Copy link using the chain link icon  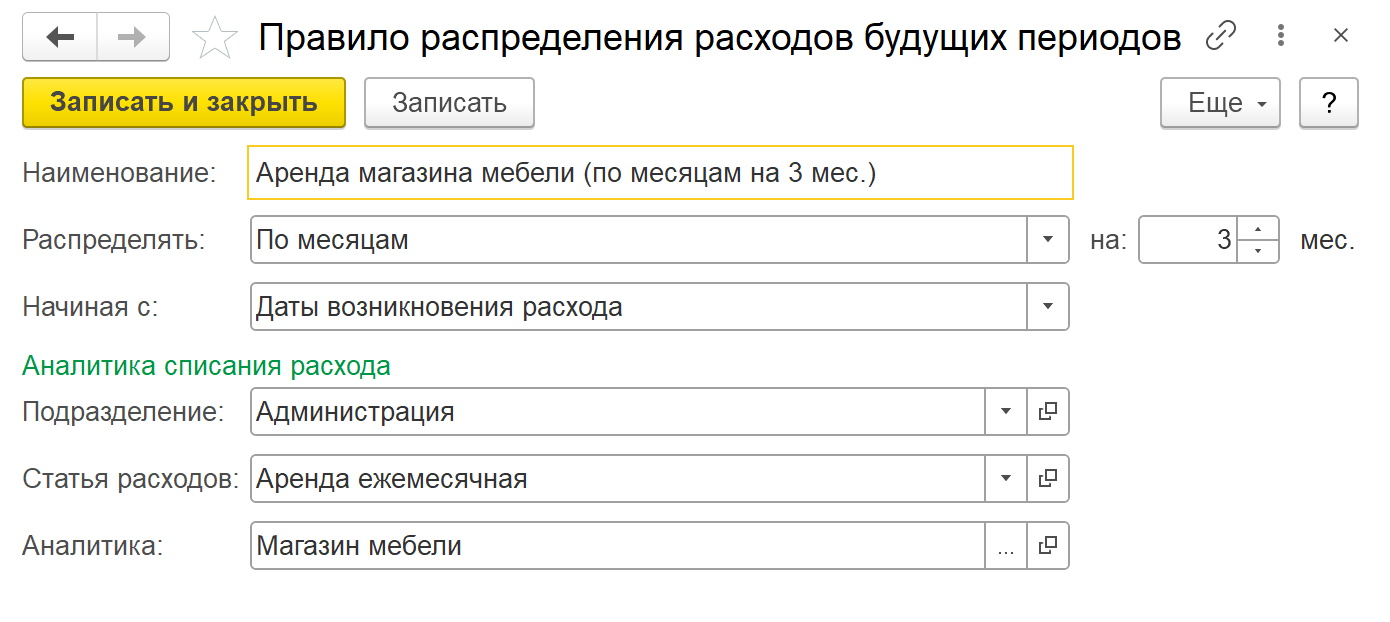(1221, 37)
